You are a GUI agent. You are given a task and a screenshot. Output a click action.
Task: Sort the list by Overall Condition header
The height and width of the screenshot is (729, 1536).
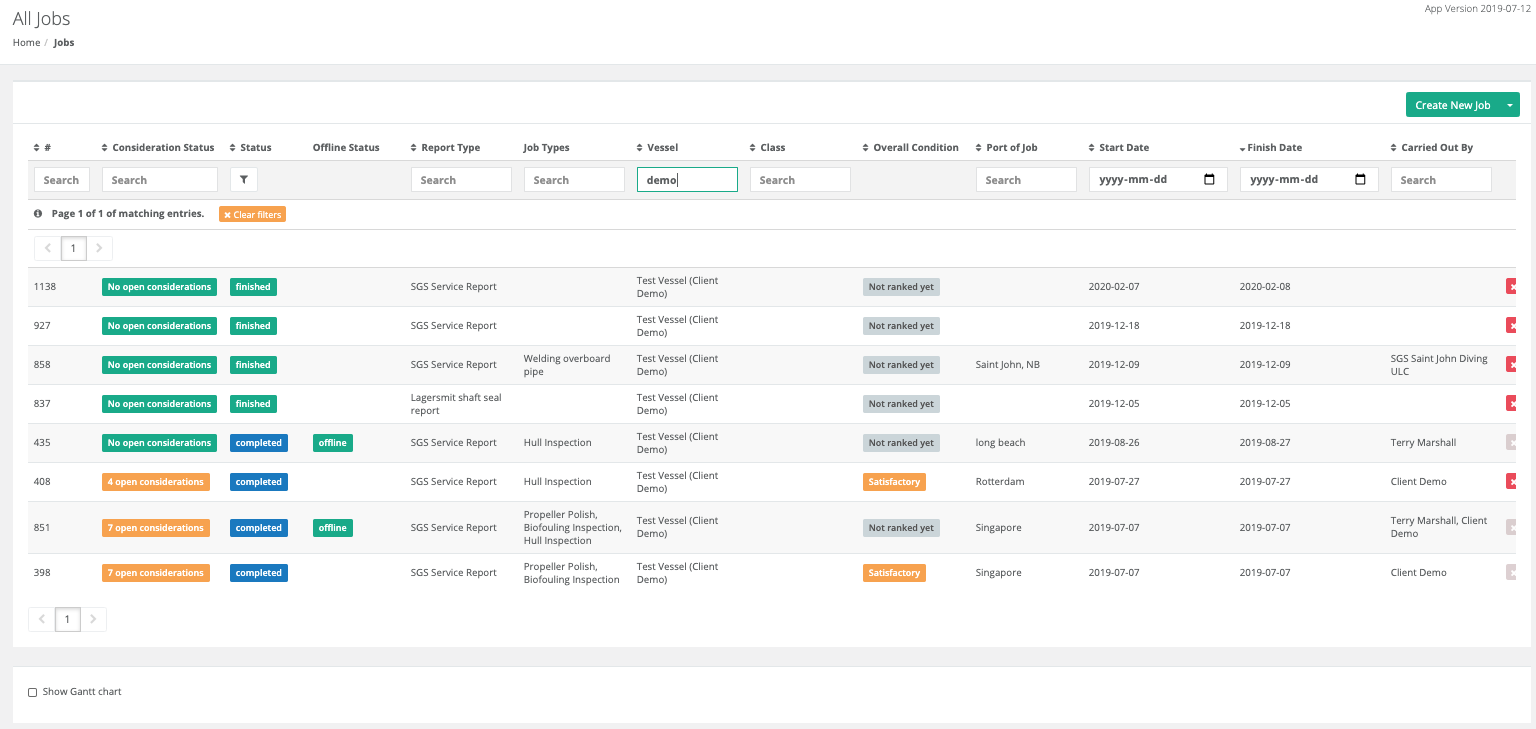[915, 148]
